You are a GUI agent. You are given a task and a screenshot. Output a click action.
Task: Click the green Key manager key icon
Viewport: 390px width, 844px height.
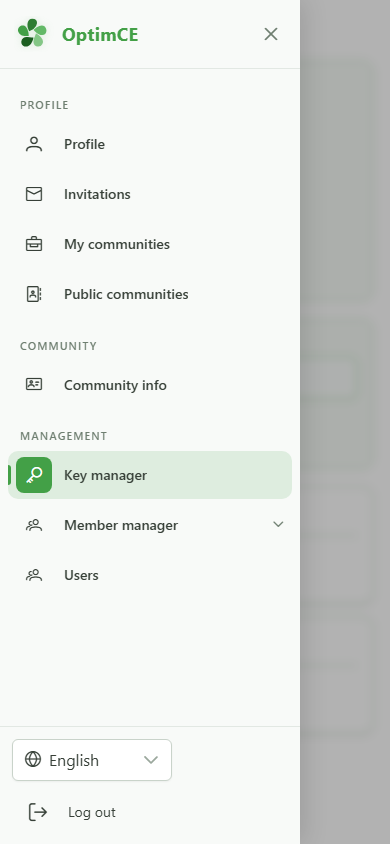34,475
